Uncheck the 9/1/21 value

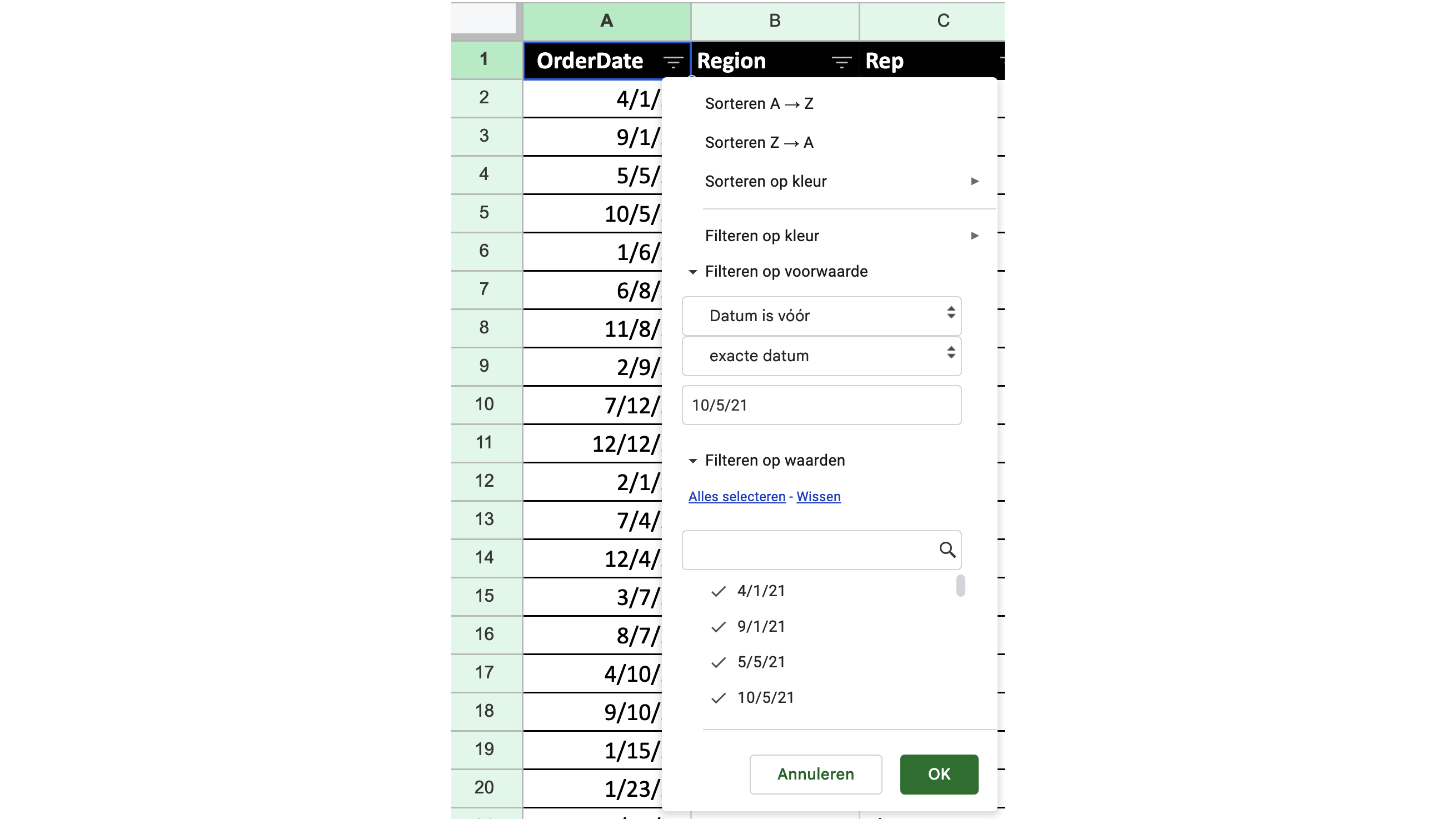[x=719, y=627]
